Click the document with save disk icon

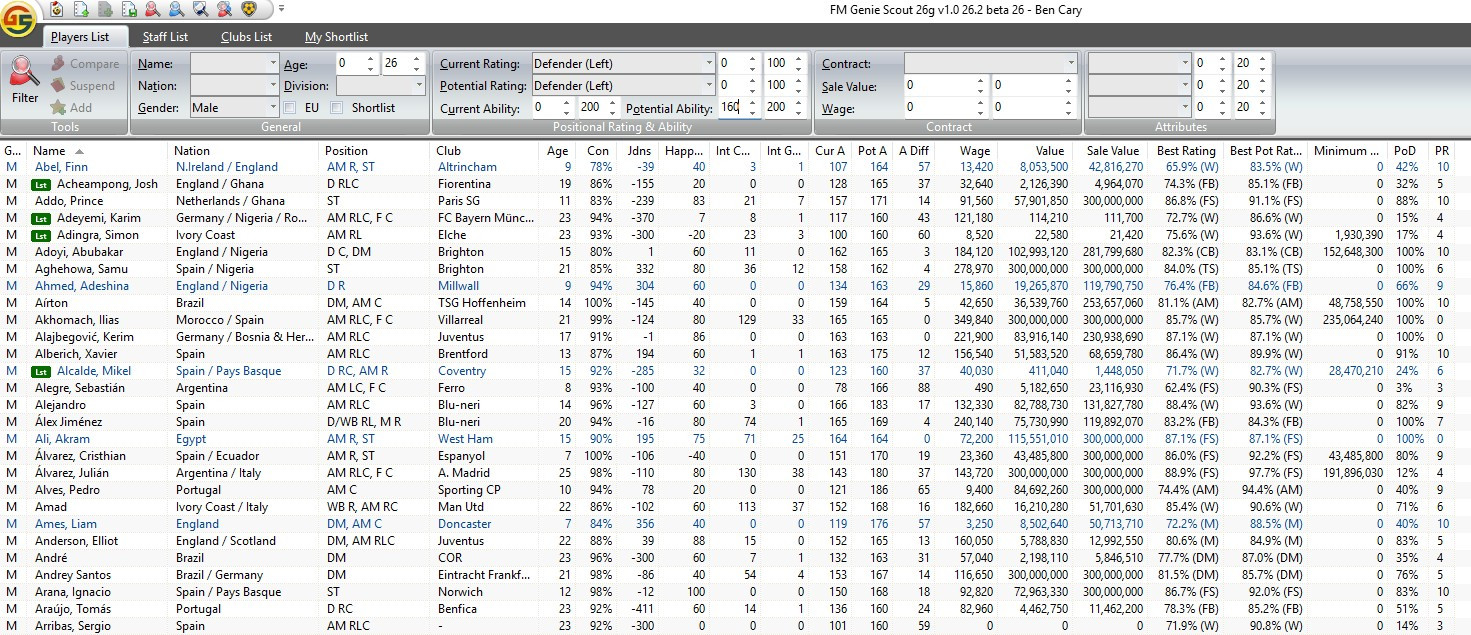[128, 9]
